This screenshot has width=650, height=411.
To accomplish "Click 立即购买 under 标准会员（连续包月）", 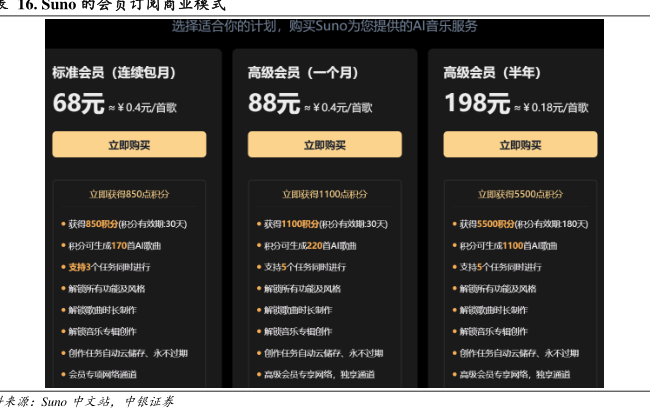I will pos(129,145).
